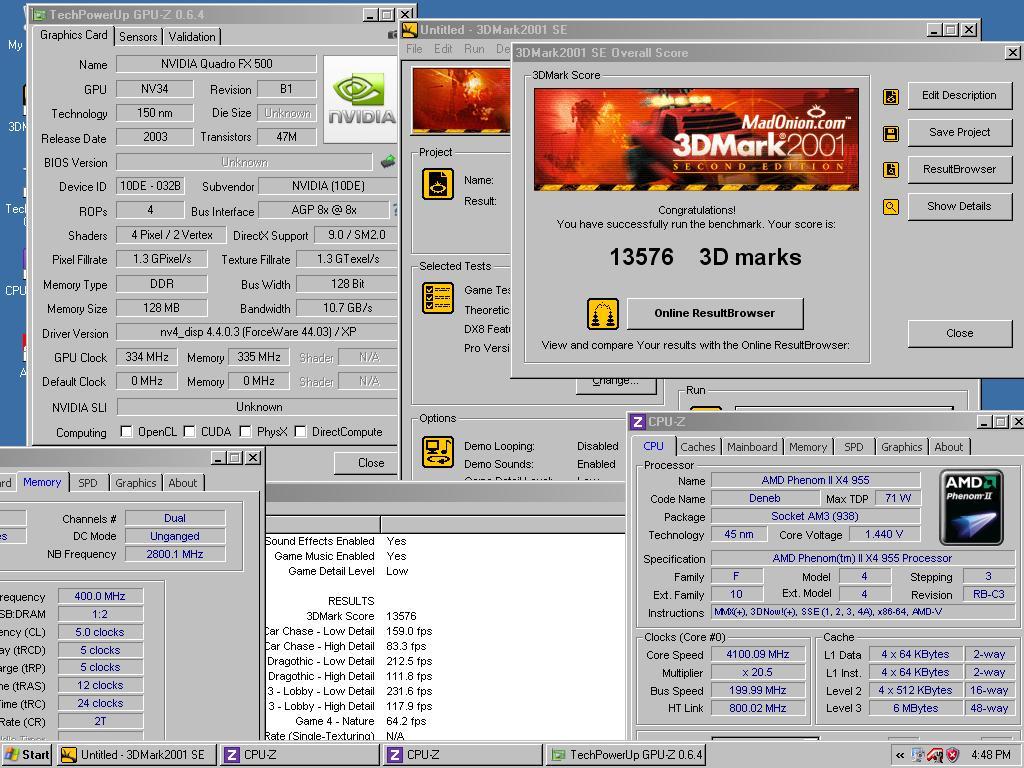
Task: Open the Caches tab in CPU-Z
Action: (x=697, y=447)
